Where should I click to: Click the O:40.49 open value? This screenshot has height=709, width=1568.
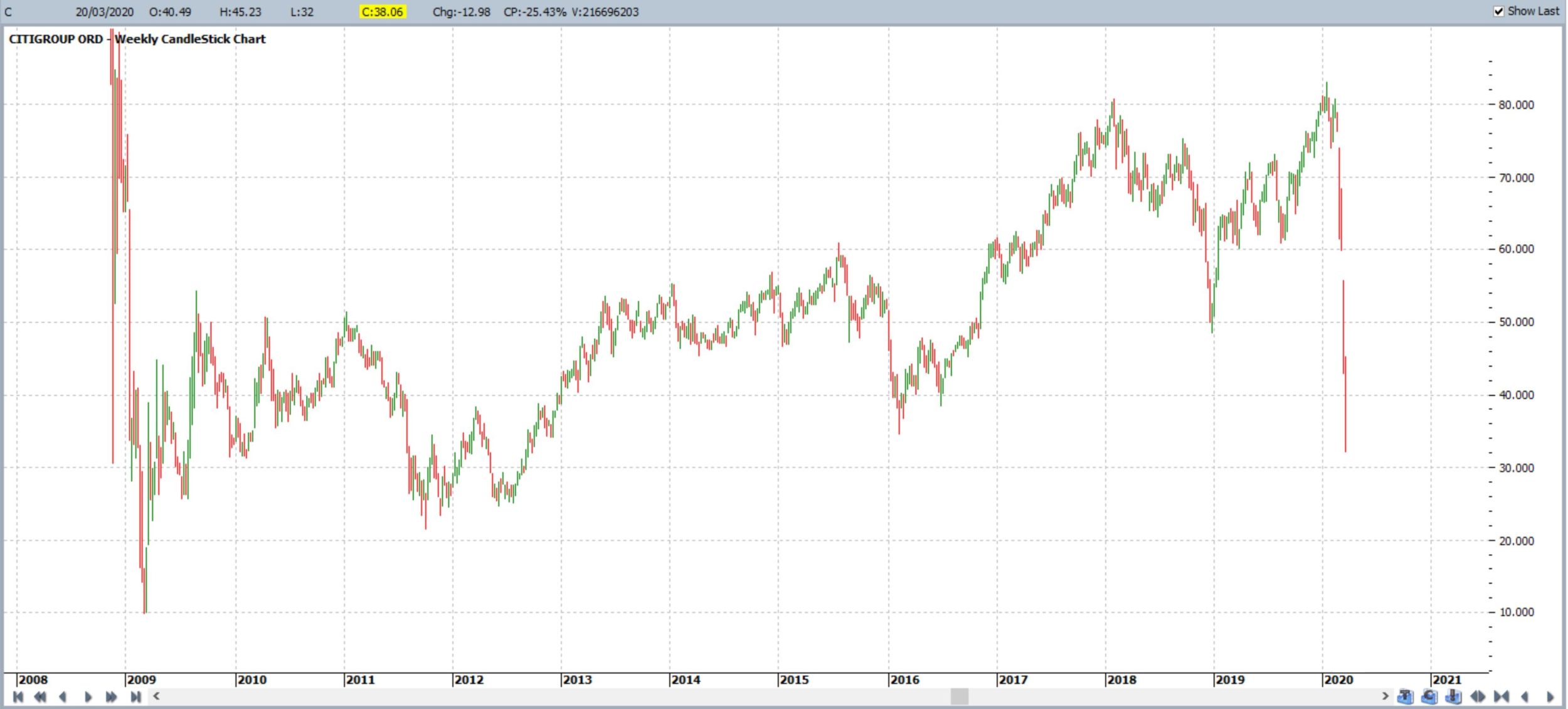click(170, 12)
